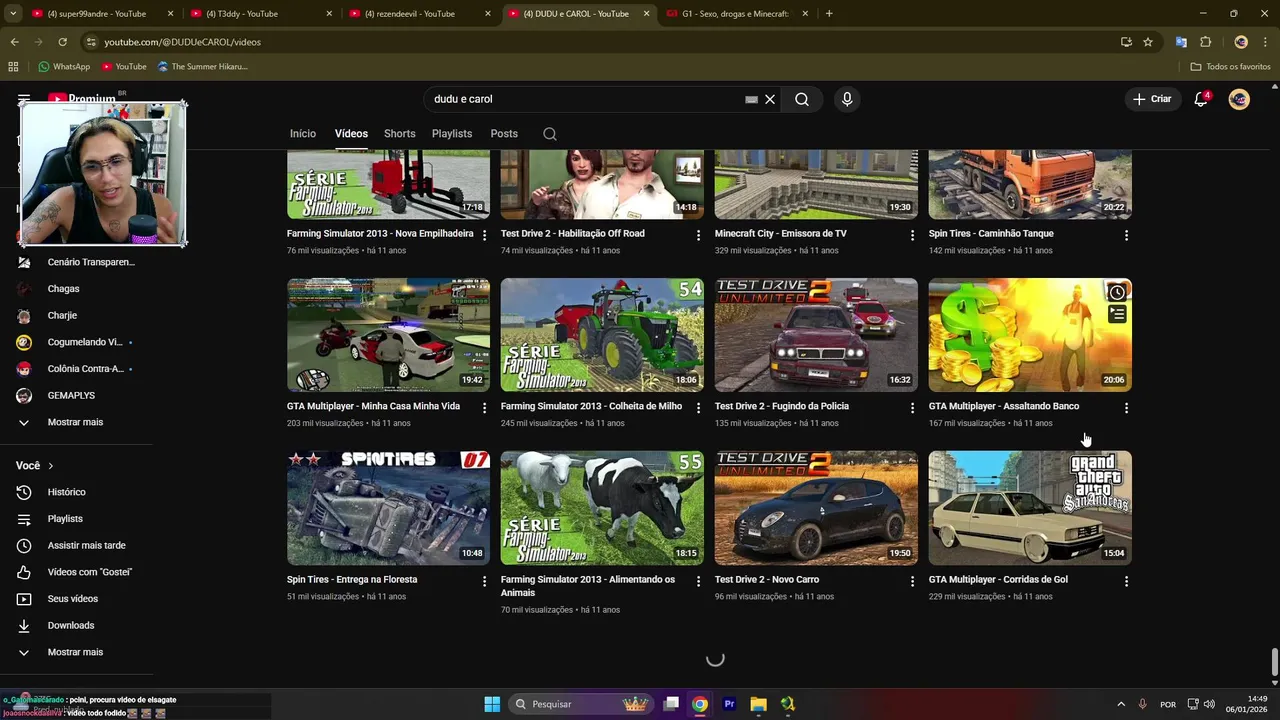The height and width of the screenshot is (720, 1280).
Task: Switch to the Shorts channel tab
Action: pos(400,134)
